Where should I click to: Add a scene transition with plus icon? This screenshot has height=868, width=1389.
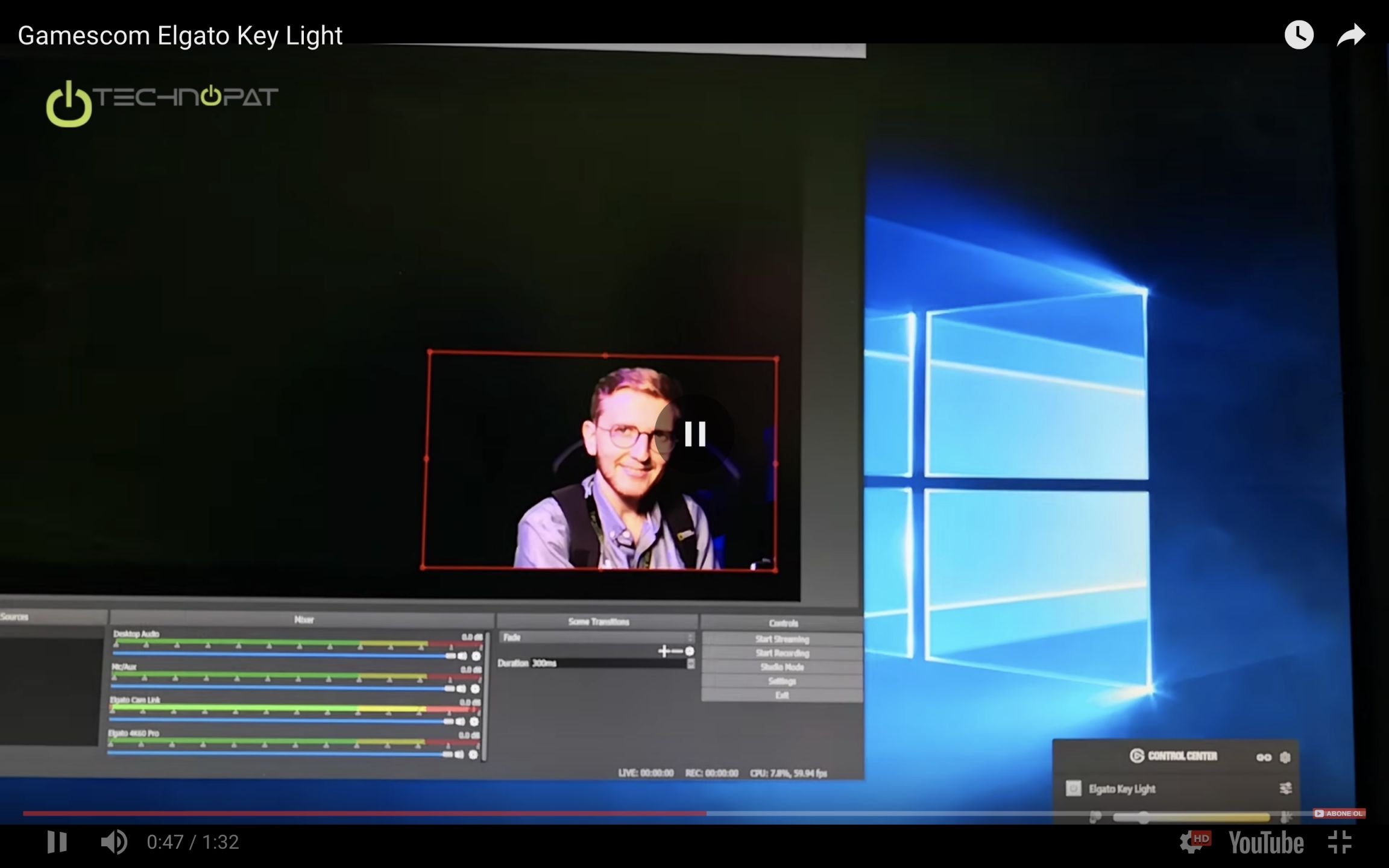663,651
